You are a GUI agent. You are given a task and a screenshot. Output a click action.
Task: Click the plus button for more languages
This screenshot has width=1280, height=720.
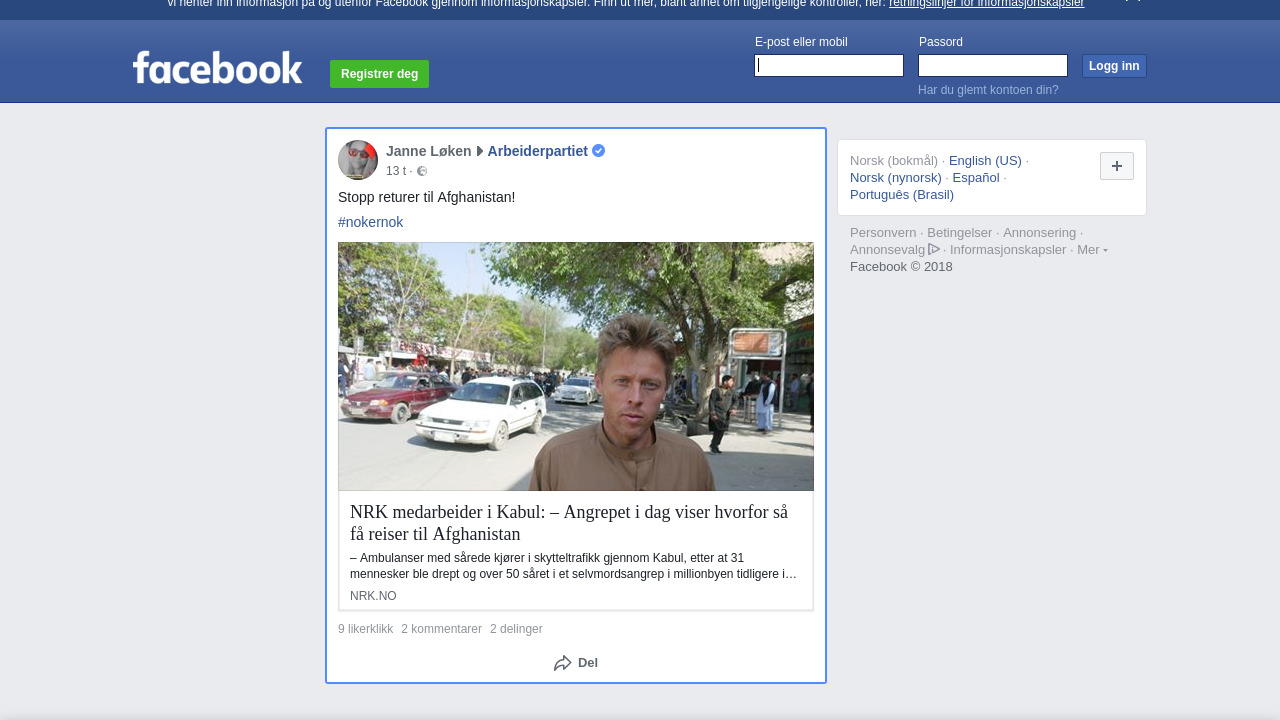tap(1116, 166)
